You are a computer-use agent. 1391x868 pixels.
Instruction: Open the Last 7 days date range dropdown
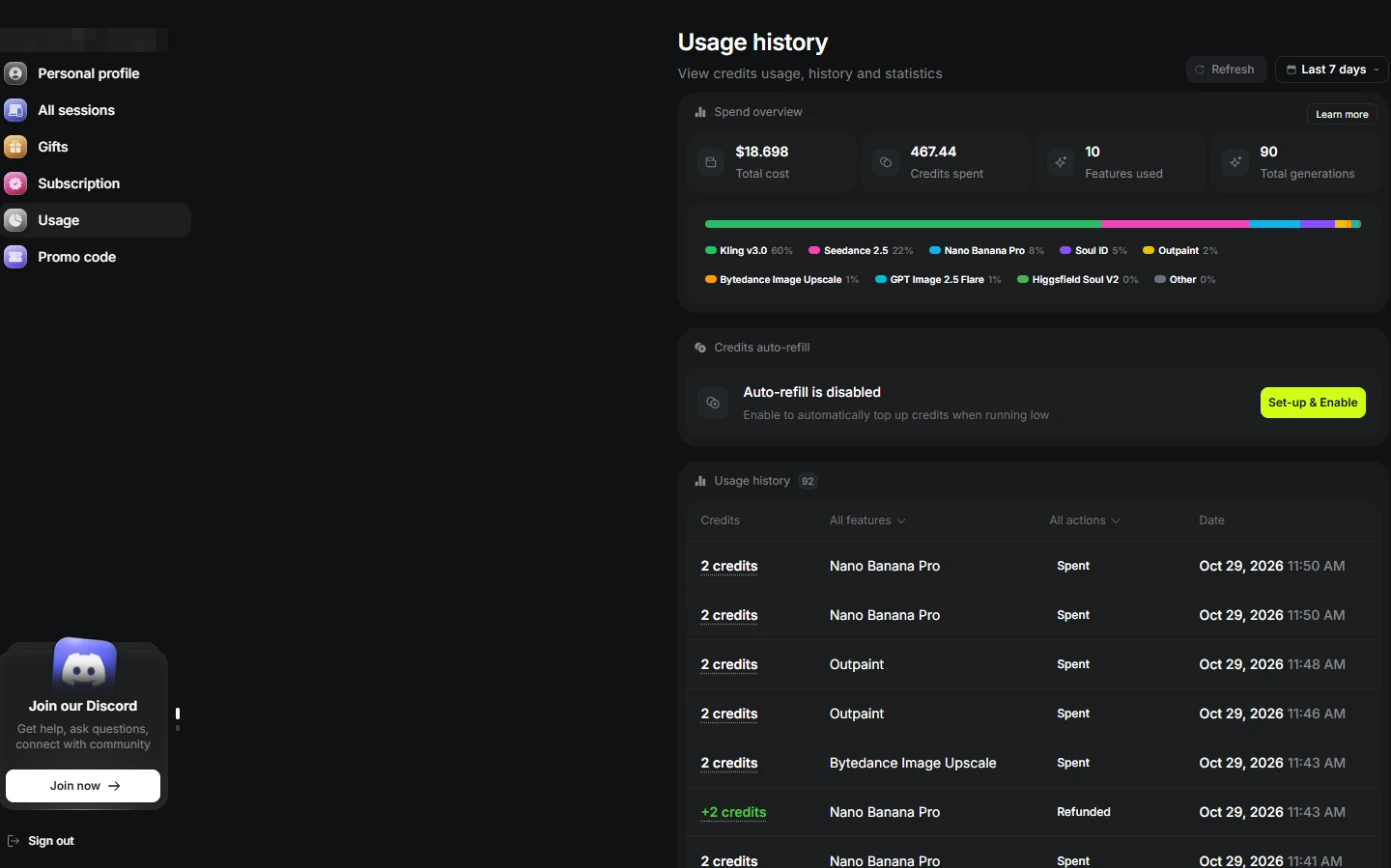[1332, 70]
